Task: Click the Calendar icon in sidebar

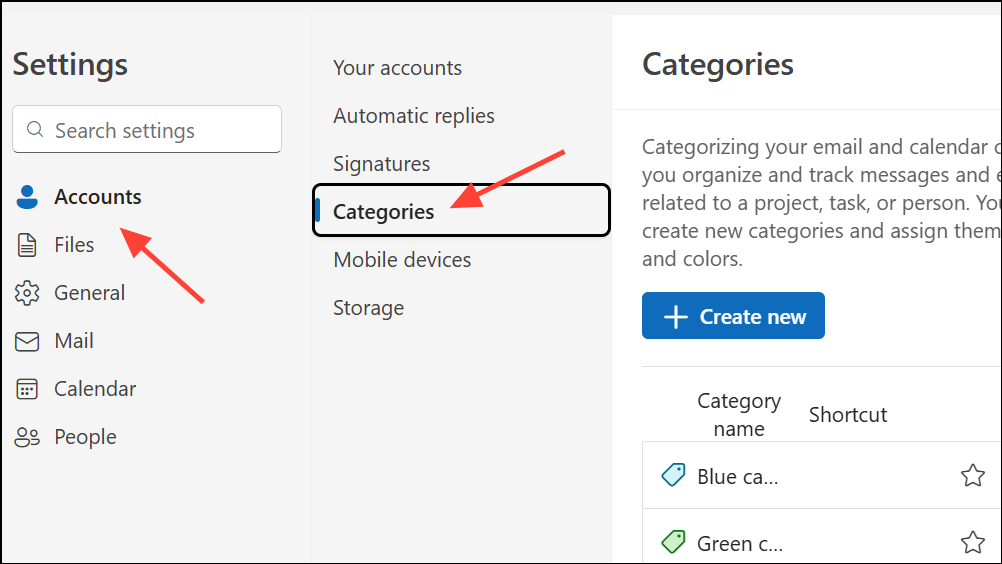Action: [x=27, y=389]
